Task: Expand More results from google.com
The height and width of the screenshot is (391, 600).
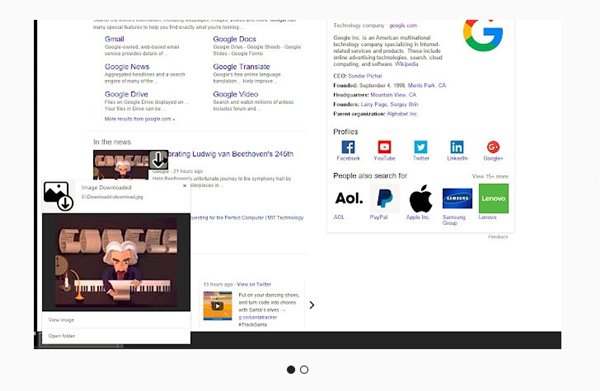Action: click(140, 119)
